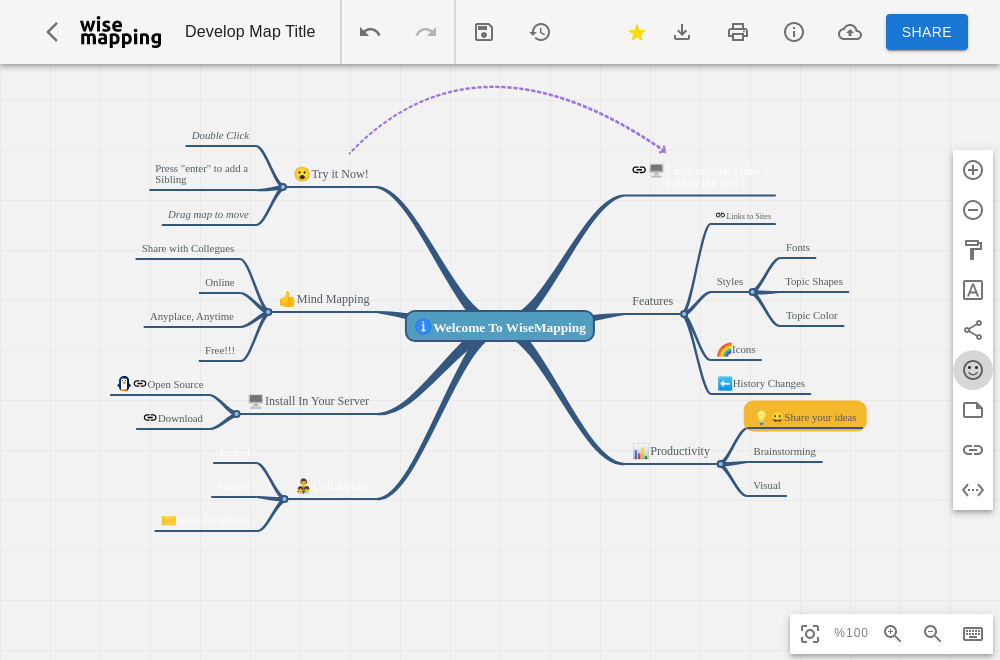Viewport: 1000px width, 660px height.
Task: Select the Share with Collegues subtopic
Action: click(x=188, y=249)
